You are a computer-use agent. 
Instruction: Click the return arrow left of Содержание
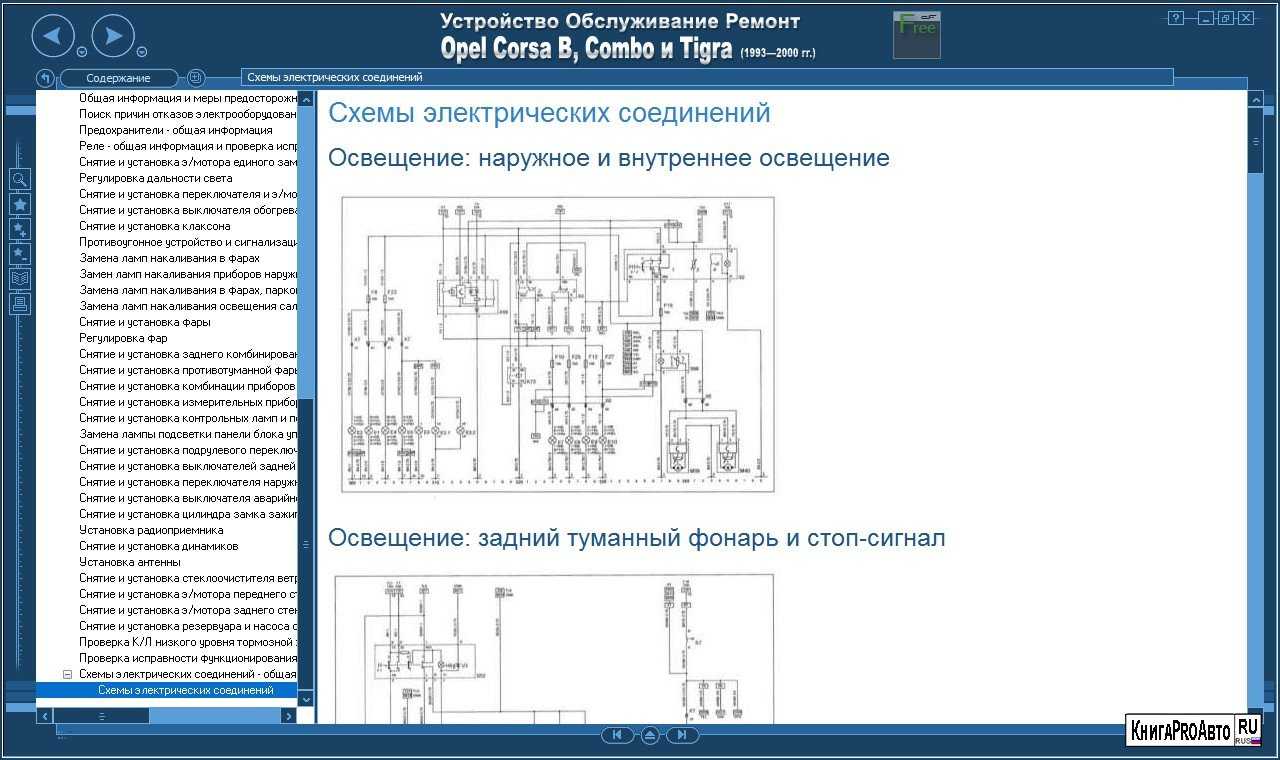click(45, 78)
